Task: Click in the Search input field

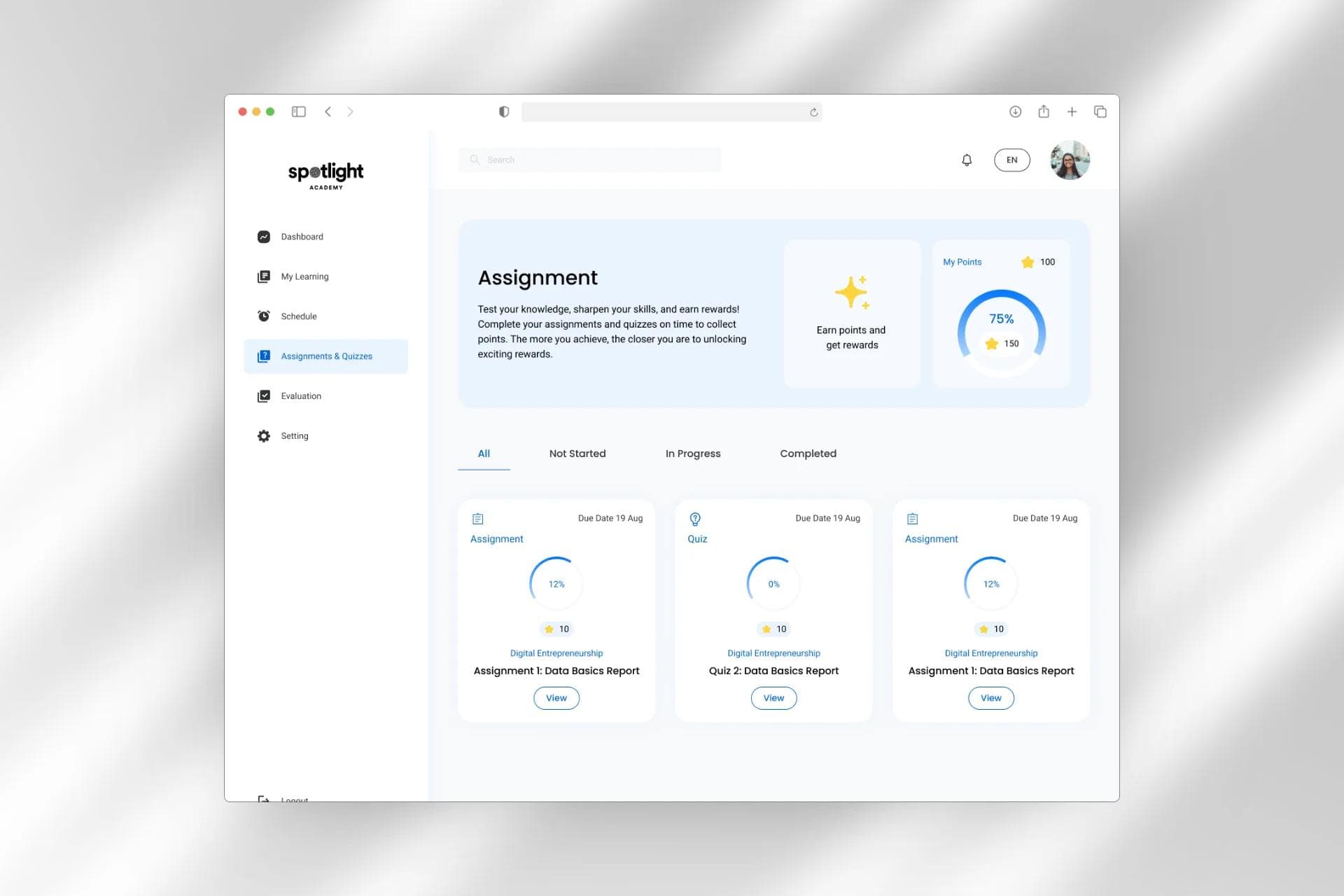Action: point(590,160)
